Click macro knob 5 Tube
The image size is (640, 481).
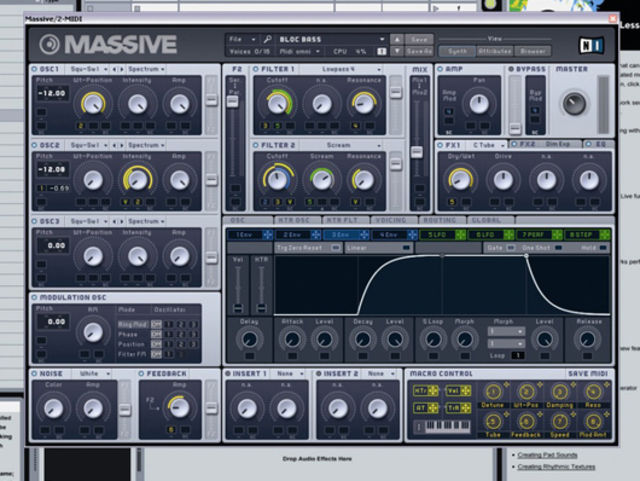click(x=493, y=421)
